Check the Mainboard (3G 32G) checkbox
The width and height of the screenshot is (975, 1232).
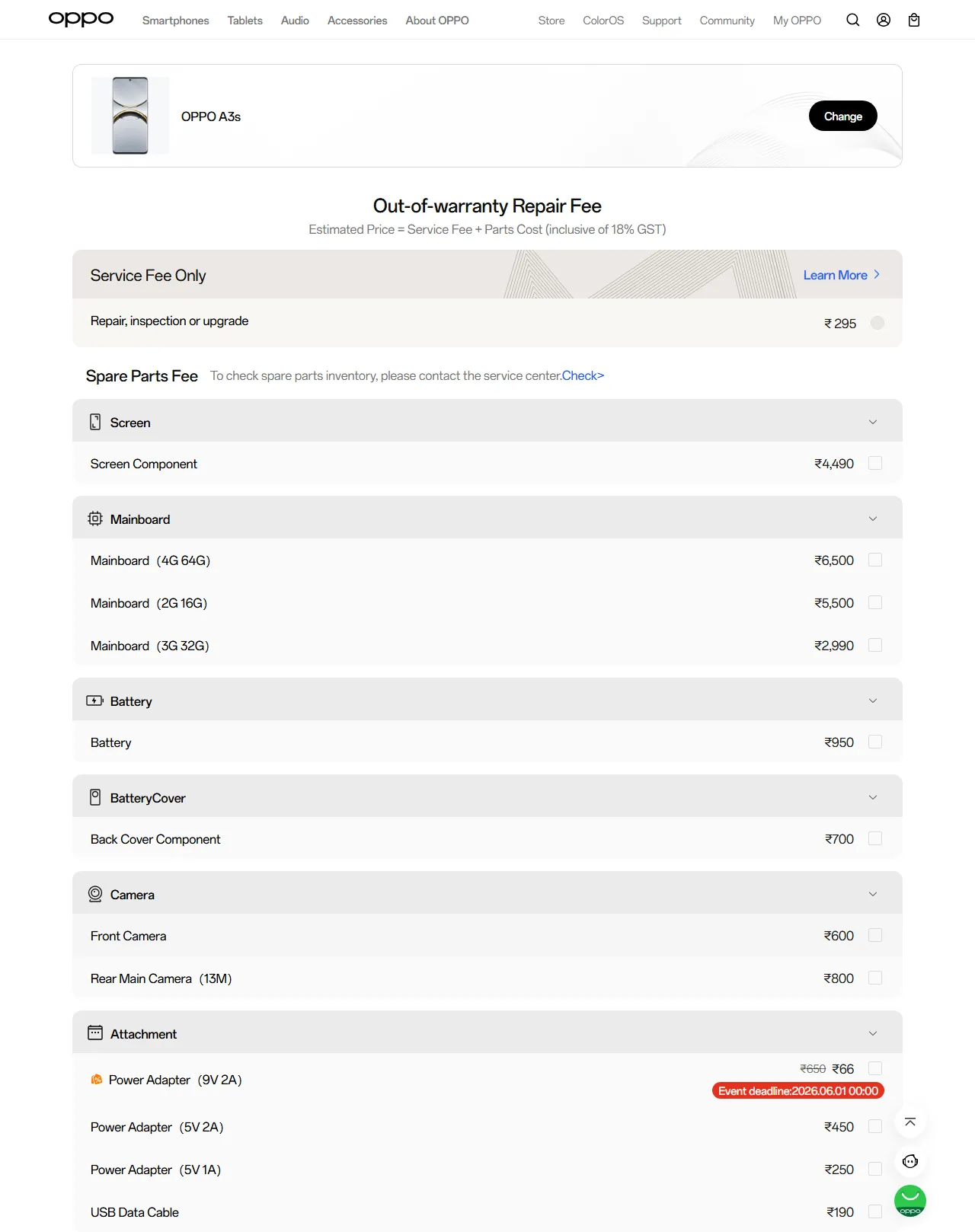875,645
